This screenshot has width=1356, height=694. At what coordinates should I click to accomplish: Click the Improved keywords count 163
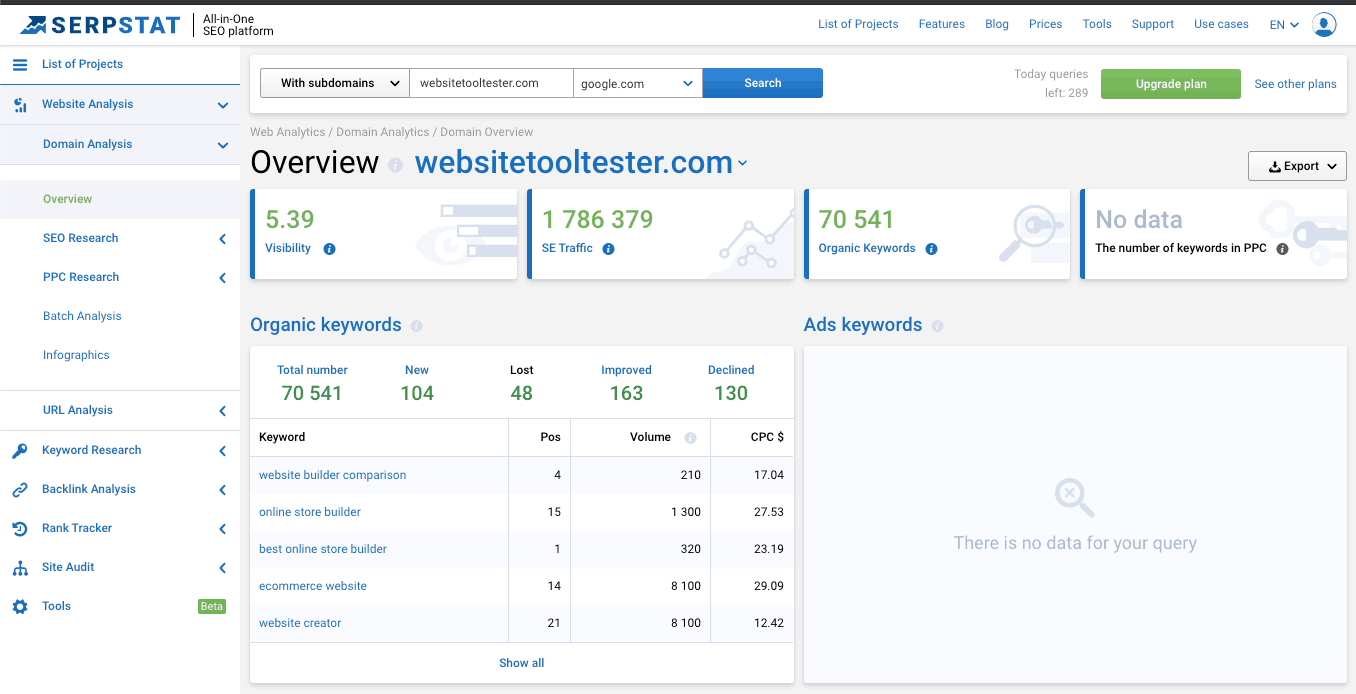(x=627, y=393)
